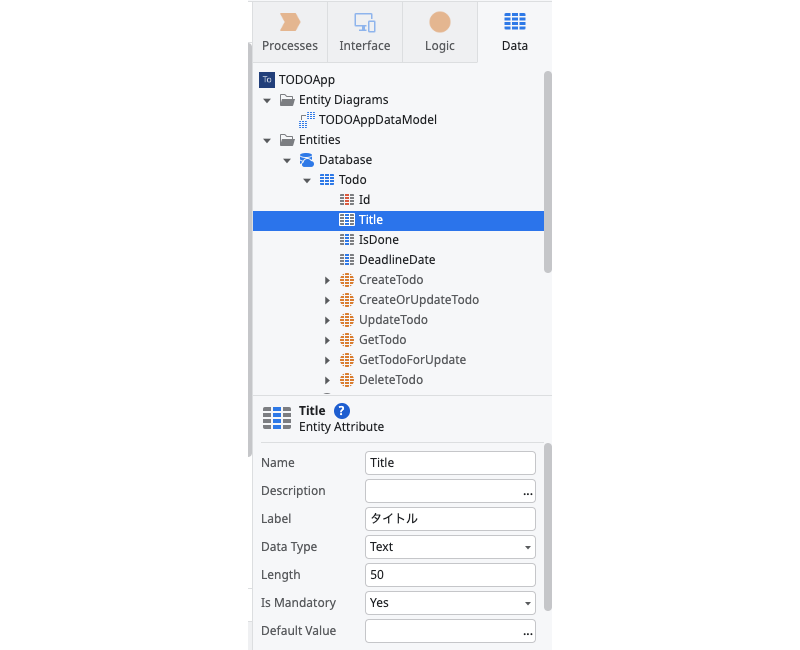Open the TODOAppDataModel diagram icon
800x650 pixels.
307,120
